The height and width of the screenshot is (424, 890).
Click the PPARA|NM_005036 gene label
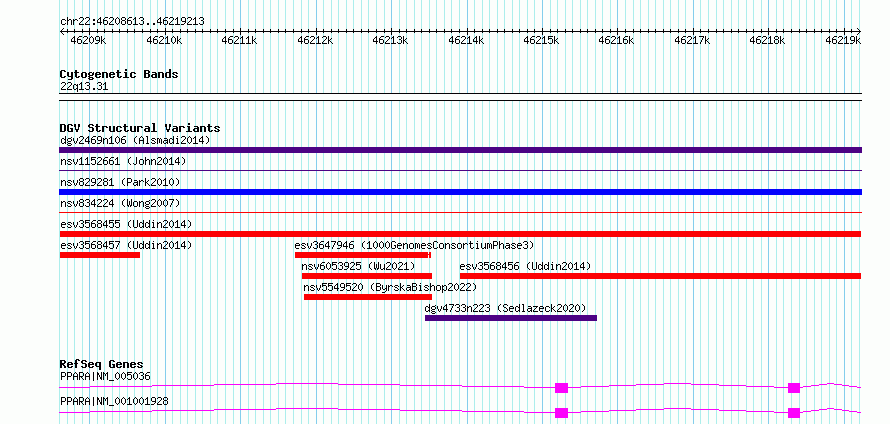105,376
